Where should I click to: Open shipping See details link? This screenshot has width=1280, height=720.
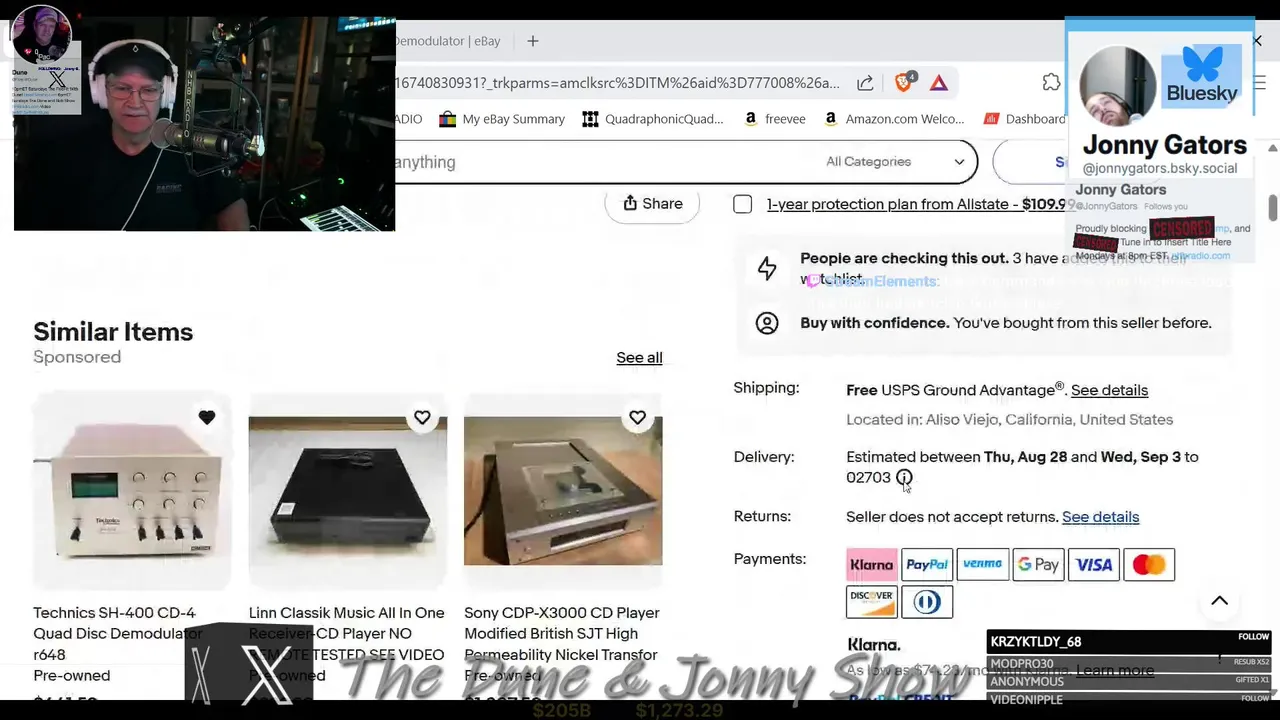tap(1109, 390)
